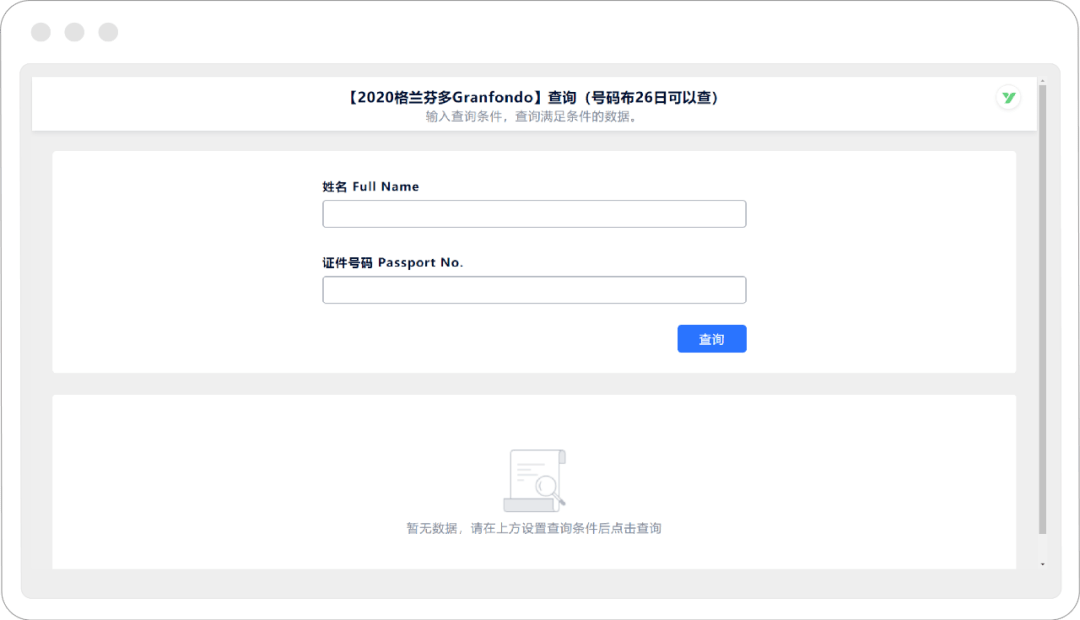Click the green Y logo icon

[x=1008, y=98]
